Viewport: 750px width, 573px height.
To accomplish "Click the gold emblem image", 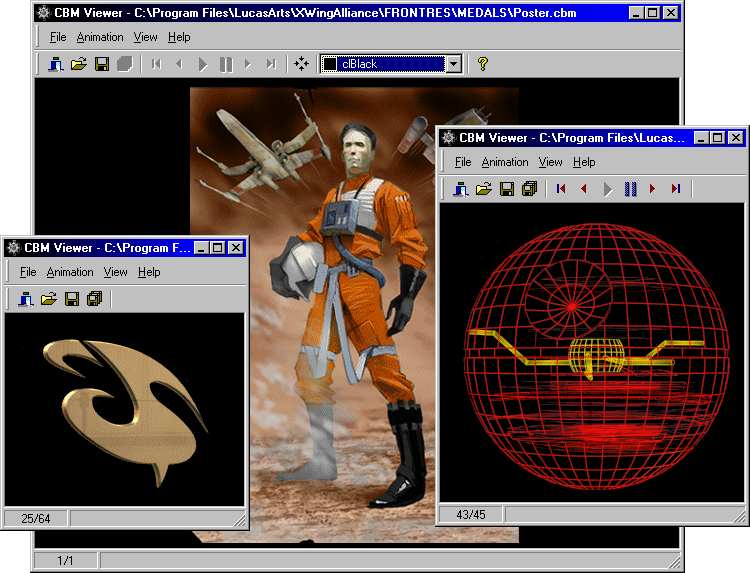I will (x=125, y=411).
